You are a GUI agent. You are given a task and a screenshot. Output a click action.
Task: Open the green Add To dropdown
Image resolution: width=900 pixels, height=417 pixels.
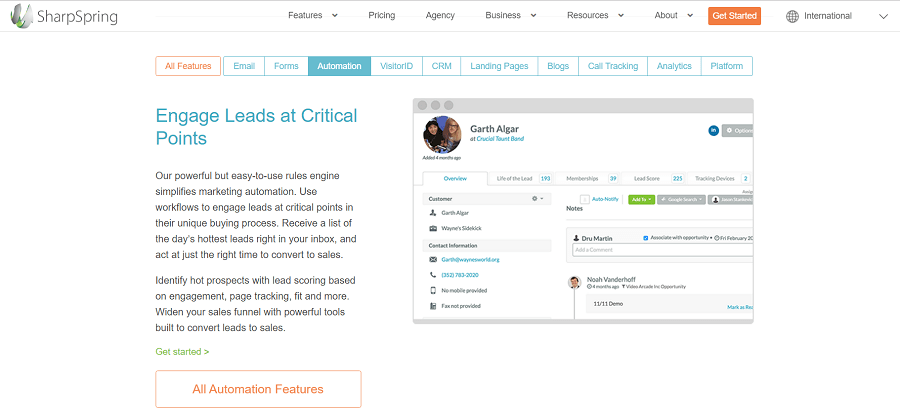[x=641, y=200]
